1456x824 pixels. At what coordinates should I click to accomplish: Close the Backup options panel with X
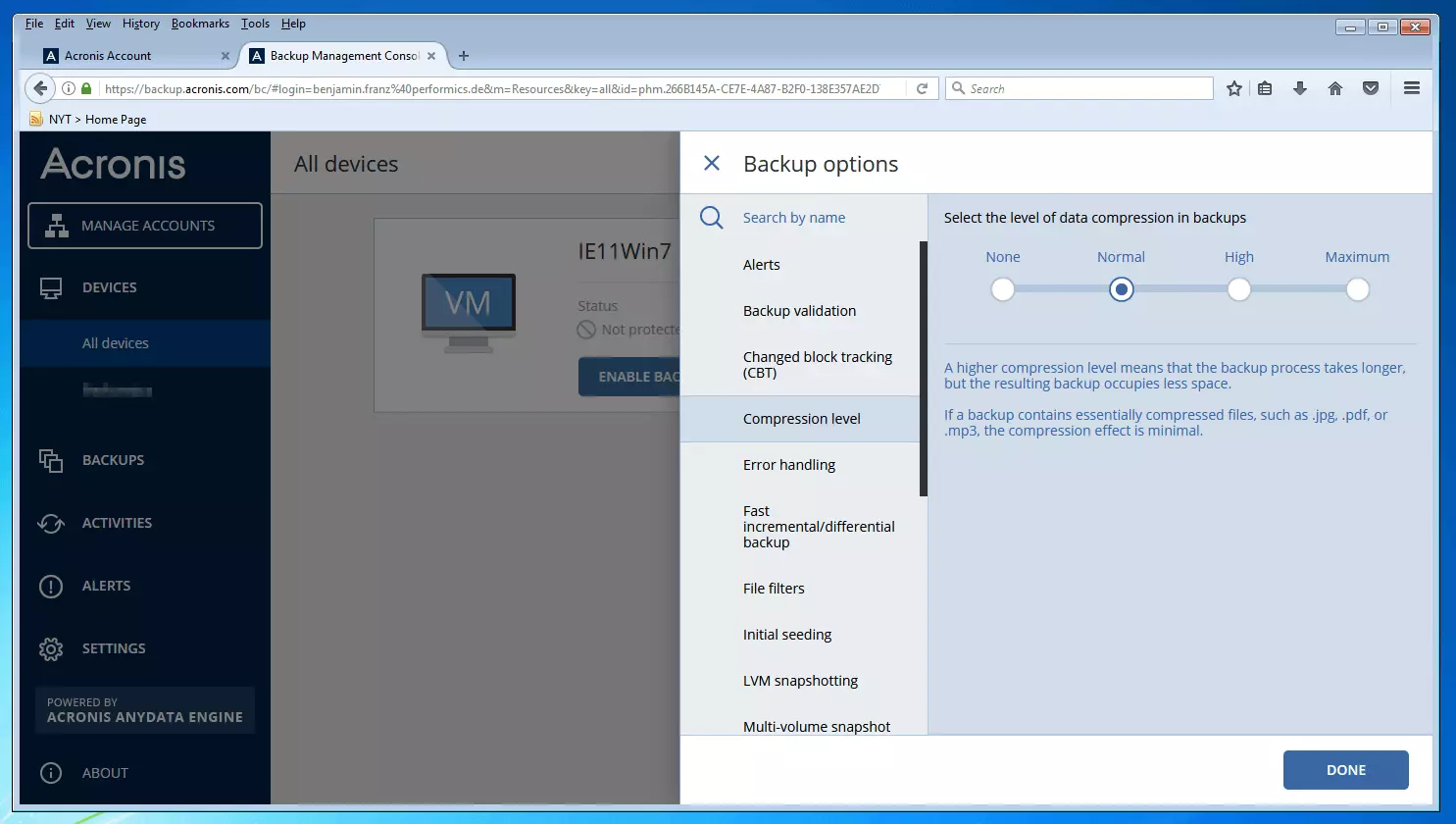[x=712, y=163]
